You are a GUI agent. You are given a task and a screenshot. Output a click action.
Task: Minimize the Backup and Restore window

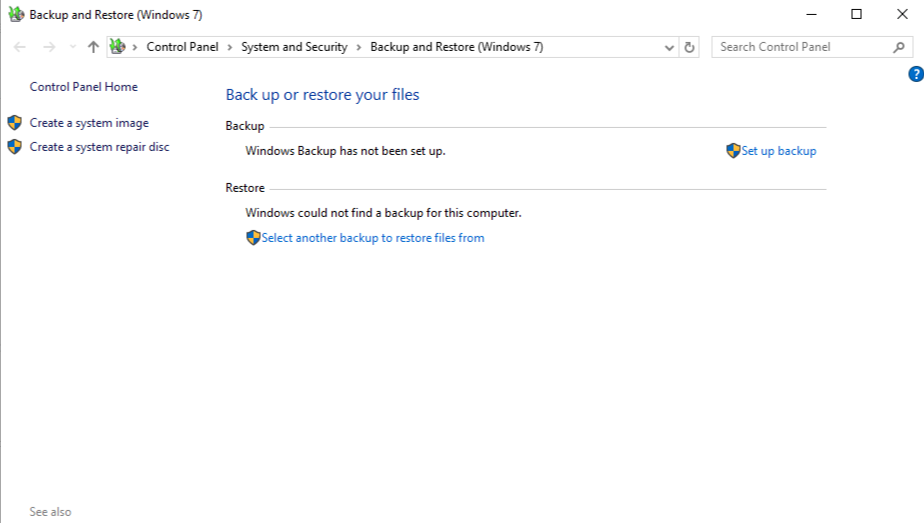[811, 14]
